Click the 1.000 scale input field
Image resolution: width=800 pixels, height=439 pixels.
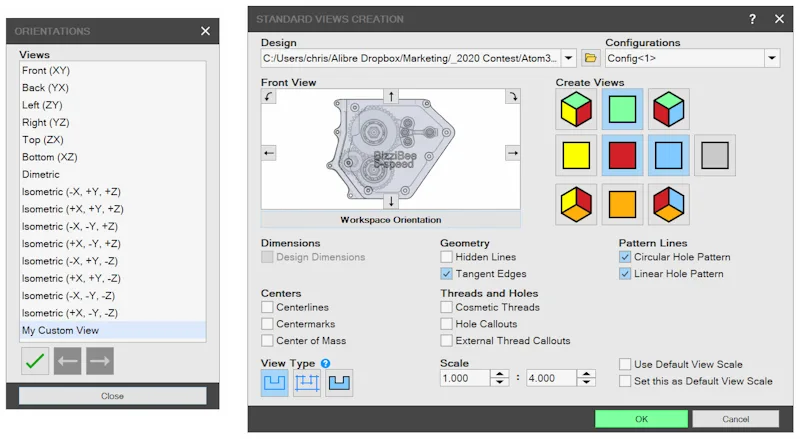point(465,378)
